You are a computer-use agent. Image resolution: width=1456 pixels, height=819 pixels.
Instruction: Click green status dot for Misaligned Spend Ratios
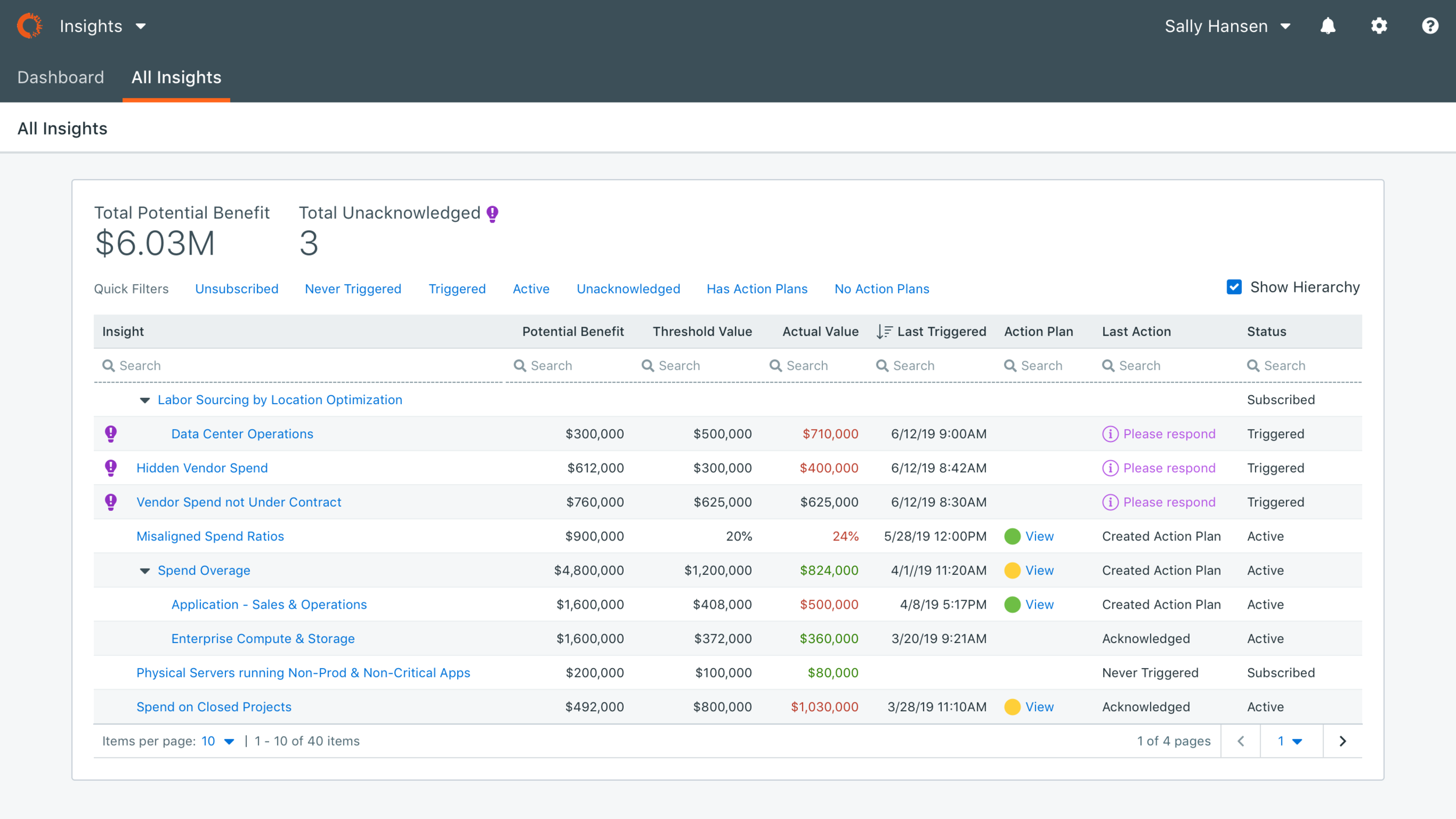[x=1012, y=536]
